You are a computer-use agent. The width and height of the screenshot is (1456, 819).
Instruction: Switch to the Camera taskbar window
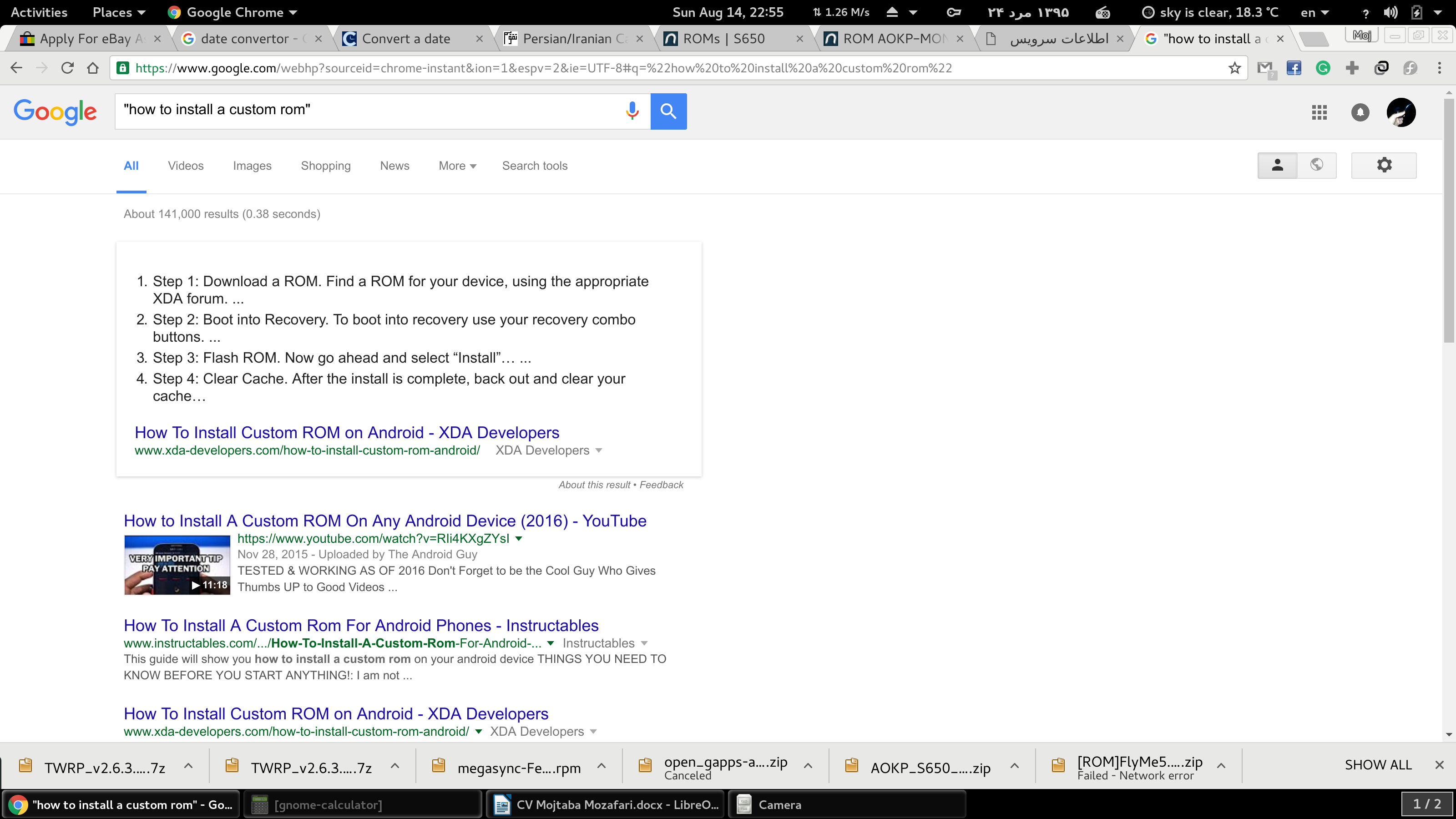(847, 804)
